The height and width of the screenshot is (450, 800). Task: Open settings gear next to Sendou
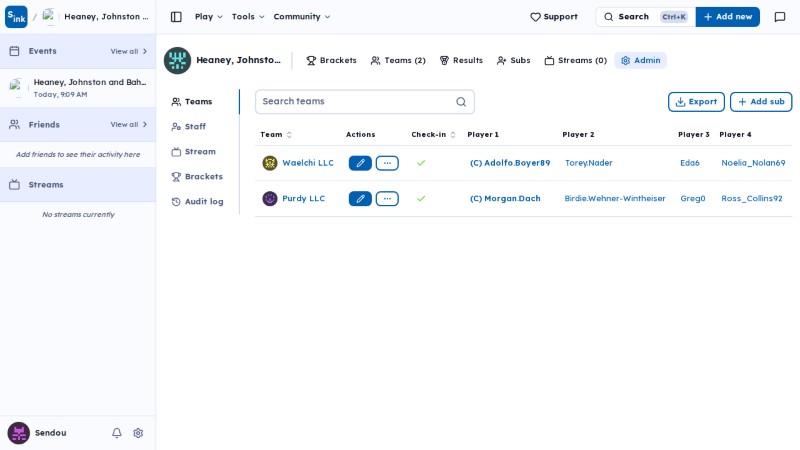click(x=138, y=433)
